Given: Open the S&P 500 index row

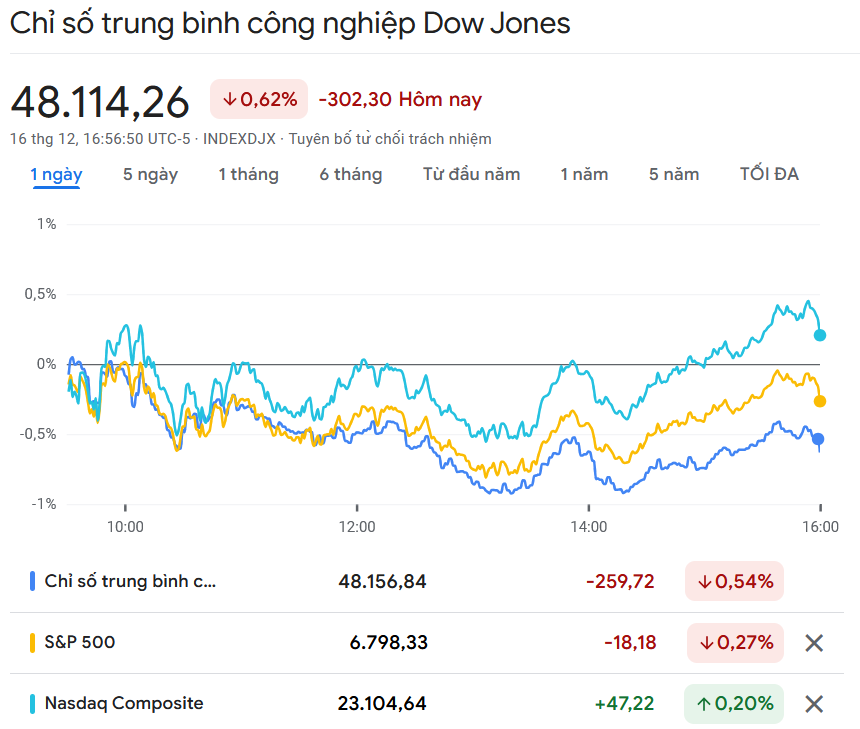Looking at the screenshot, I should [x=80, y=643].
